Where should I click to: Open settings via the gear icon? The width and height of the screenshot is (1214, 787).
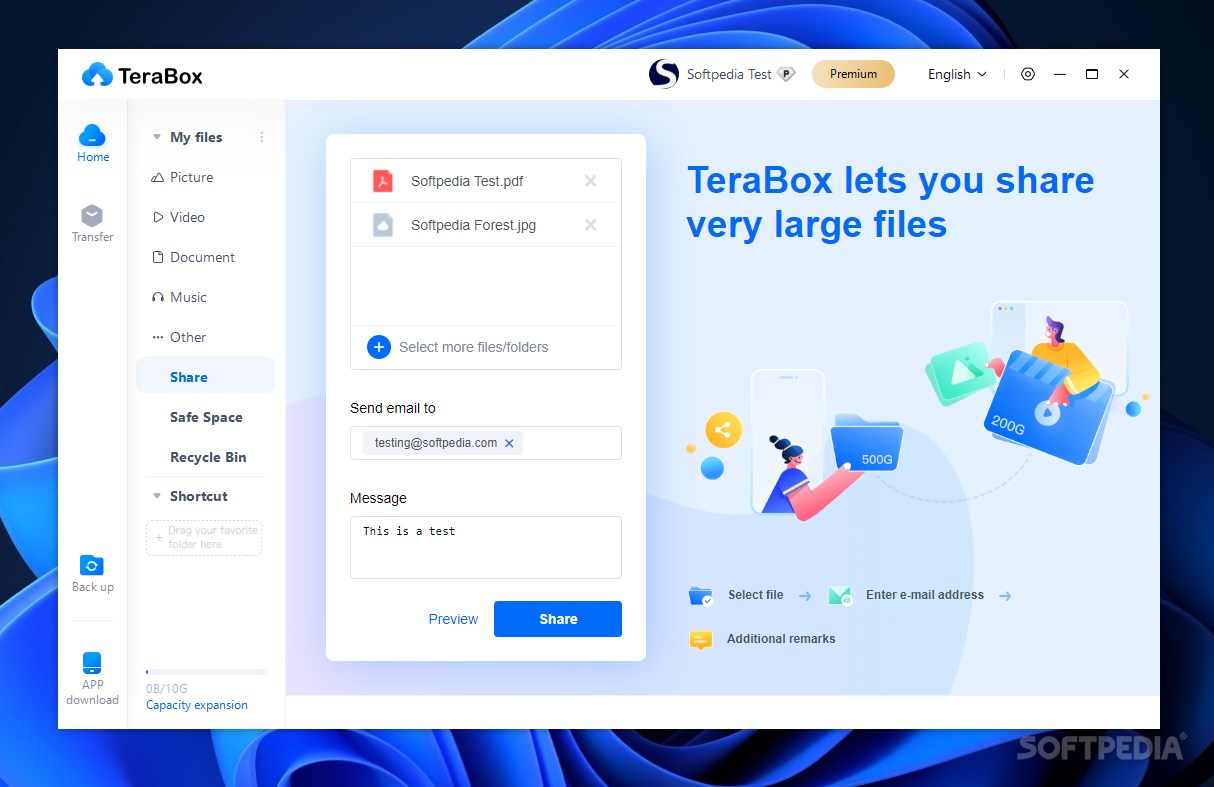point(1028,74)
